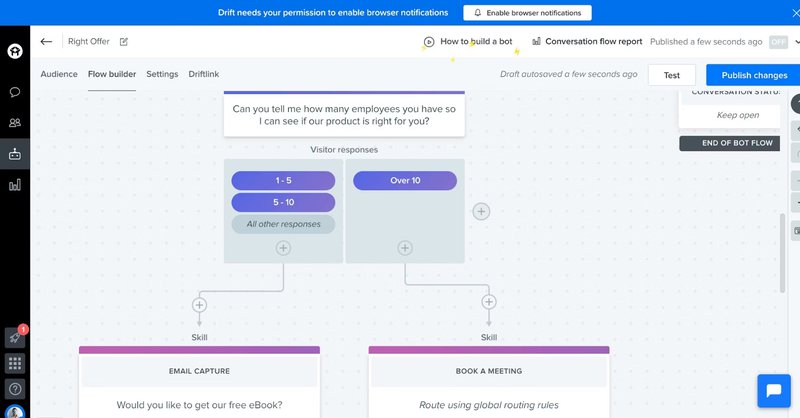Go back using the left arrow
Viewport: 800px width, 418px height.
[46, 42]
